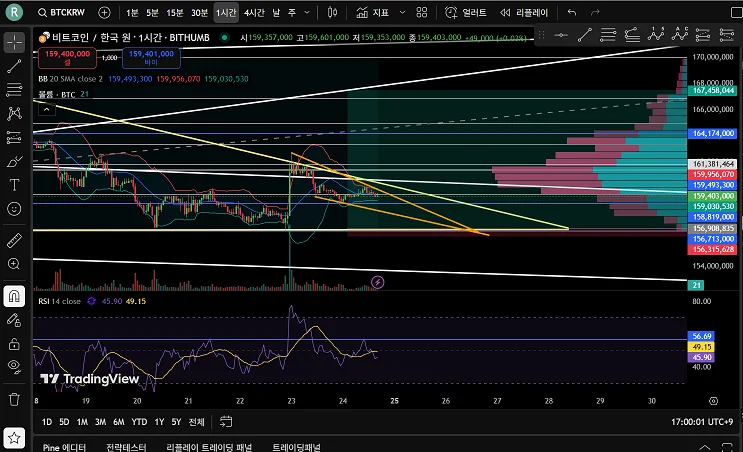Screen dimensions: 743x452
Task: Select the brush drawing tool
Action: coord(14,162)
